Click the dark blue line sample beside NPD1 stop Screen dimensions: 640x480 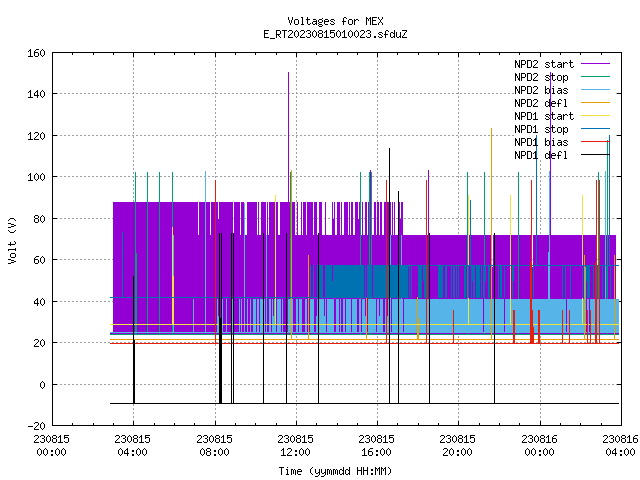pyautogui.click(x=596, y=129)
